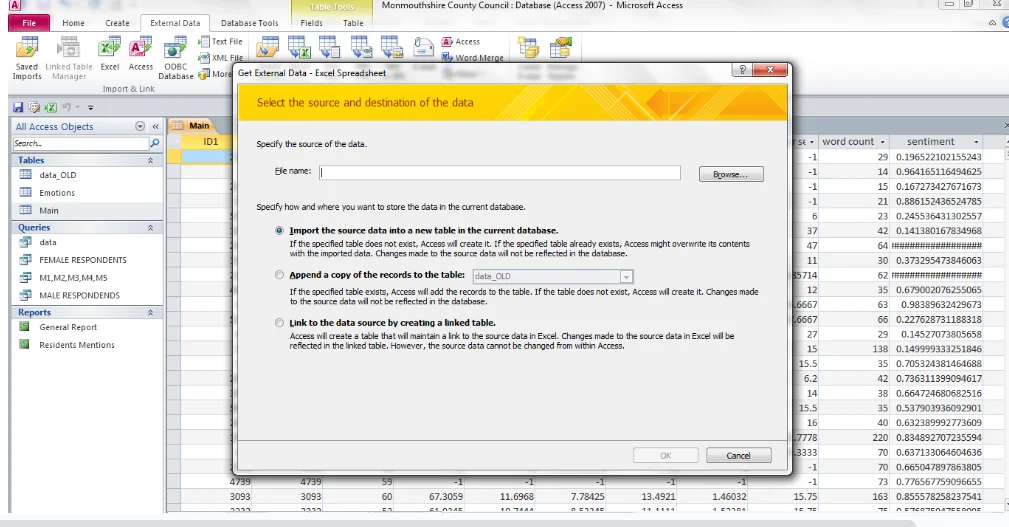Switch to the Fields tab
This screenshot has height=527, width=1009.
coord(311,23)
